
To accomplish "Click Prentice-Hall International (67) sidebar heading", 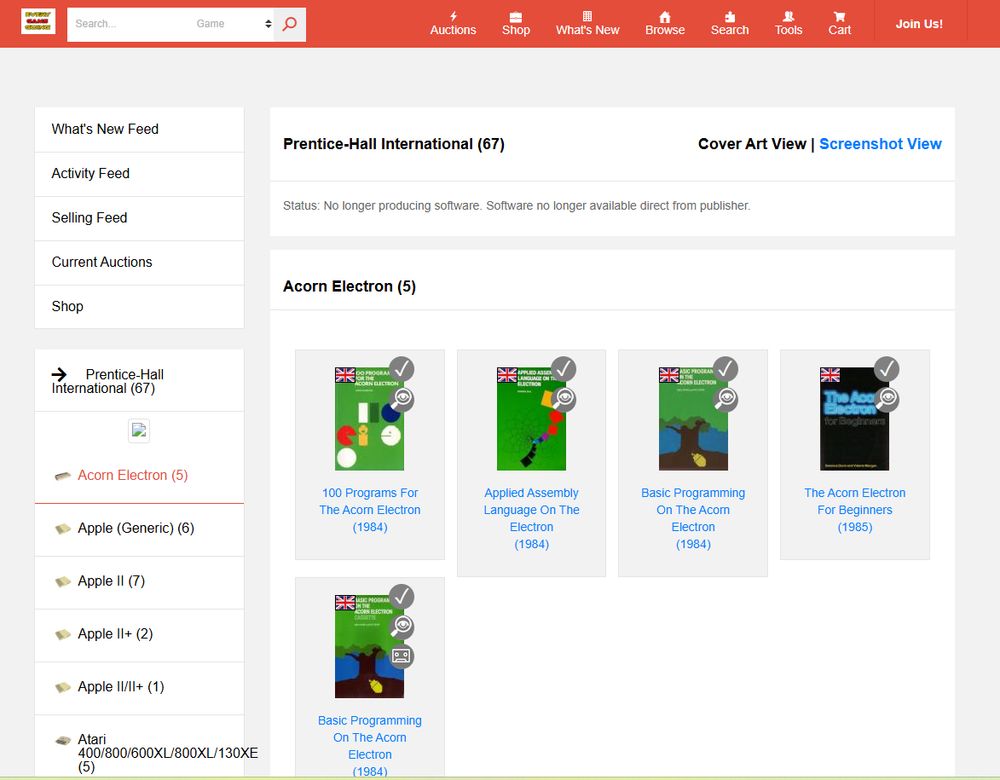I will (x=108, y=381).
